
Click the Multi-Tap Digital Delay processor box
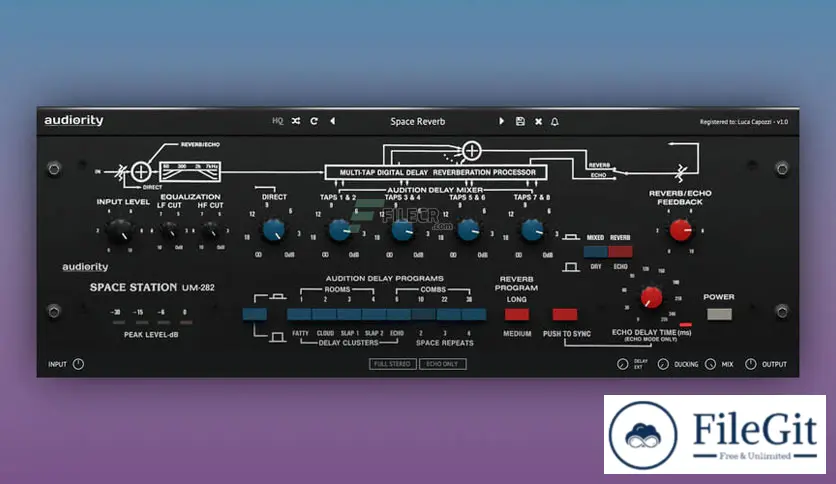[x=436, y=172]
